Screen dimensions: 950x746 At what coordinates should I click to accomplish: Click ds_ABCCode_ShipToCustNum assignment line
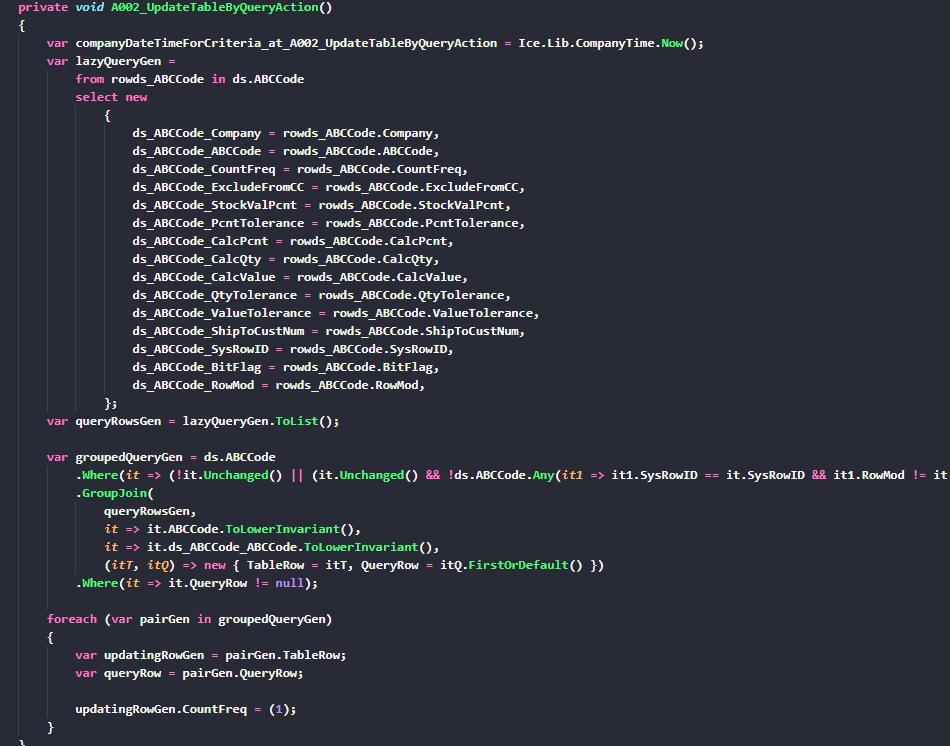[x=328, y=331]
